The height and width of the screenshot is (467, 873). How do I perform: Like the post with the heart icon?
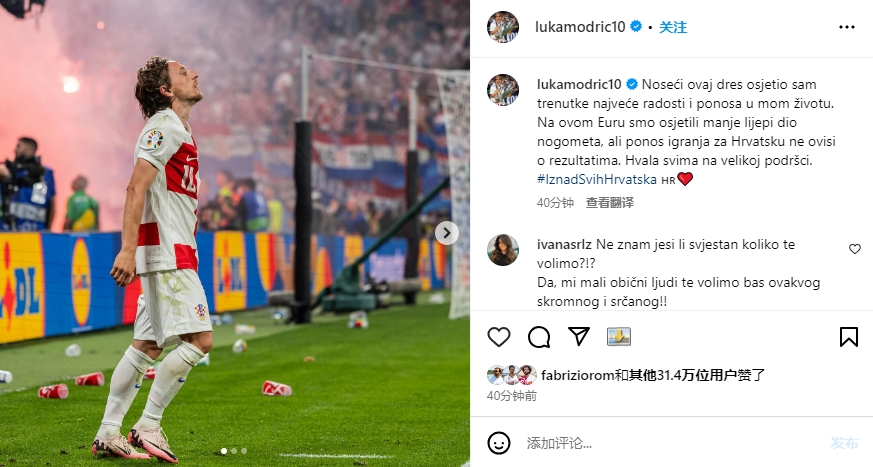pyautogui.click(x=499, y=337)
